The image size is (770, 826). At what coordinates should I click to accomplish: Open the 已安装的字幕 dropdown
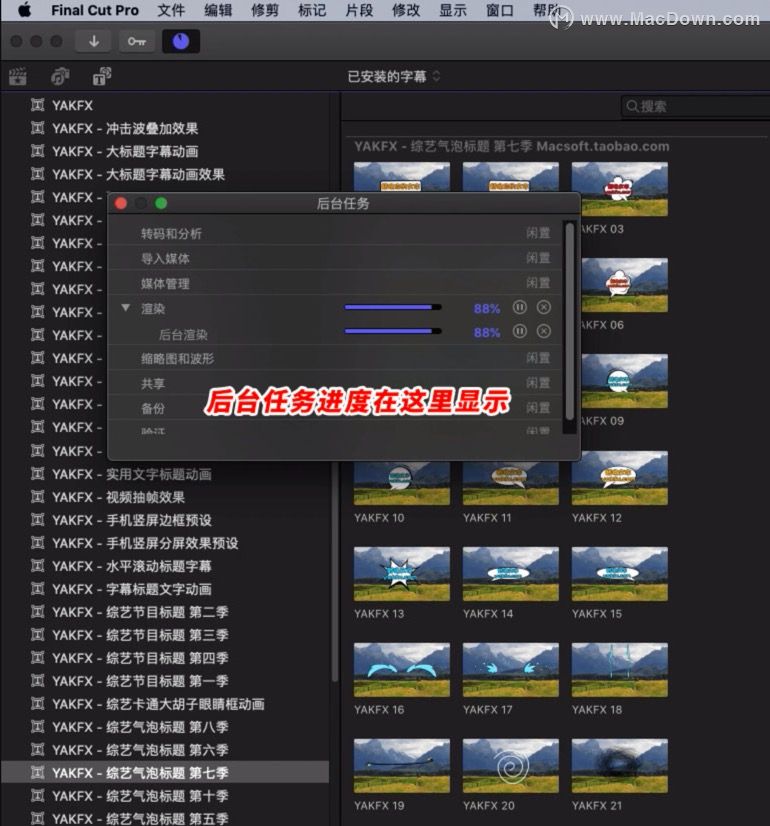[393, 76]
